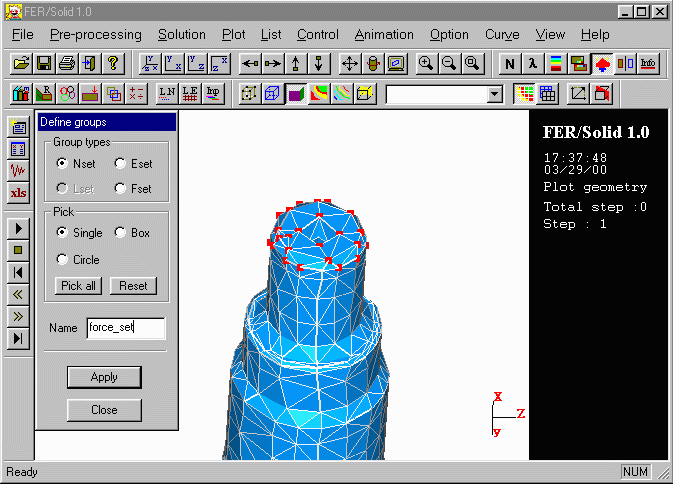Open the Pre-processing menu
Image resolution: width=673 pixels, height=484 pixels.
click(x=96, y=34)
